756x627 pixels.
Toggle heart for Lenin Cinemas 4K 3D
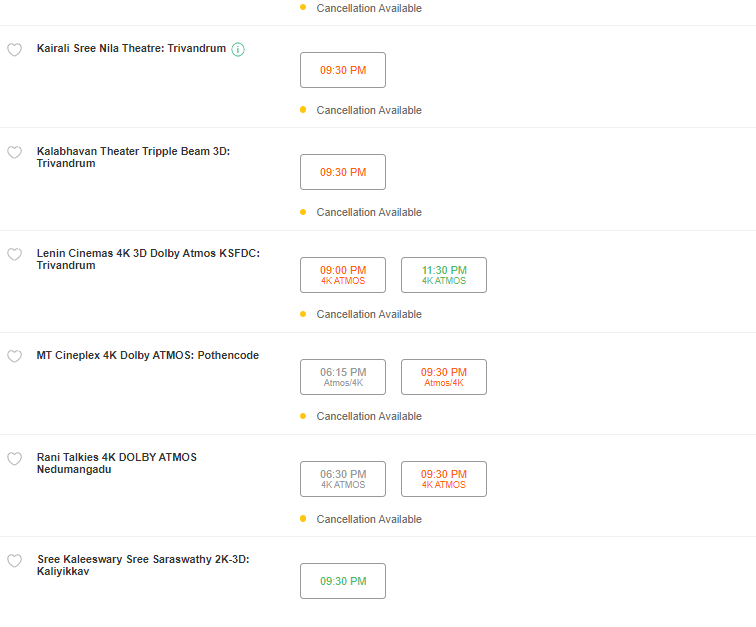click(14, 254)
